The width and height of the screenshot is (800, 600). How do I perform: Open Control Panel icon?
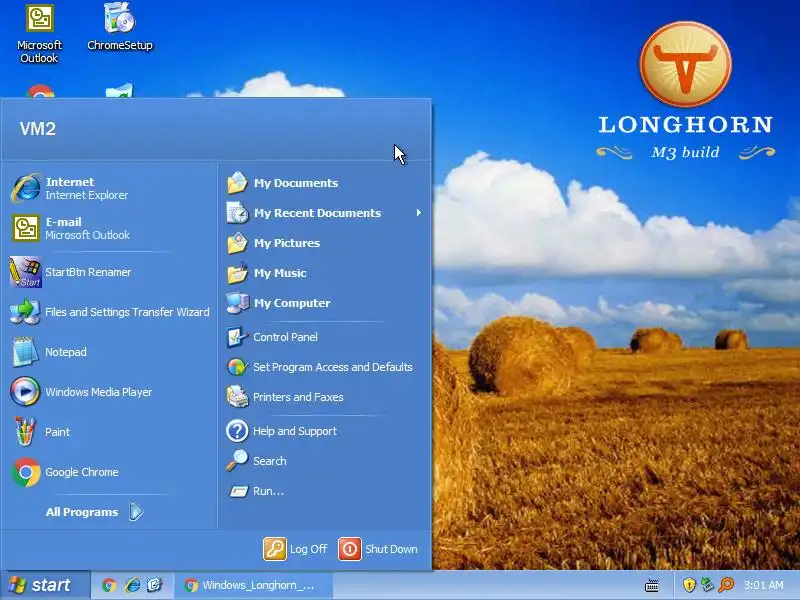pyautogui.click(x=237, y=337)
